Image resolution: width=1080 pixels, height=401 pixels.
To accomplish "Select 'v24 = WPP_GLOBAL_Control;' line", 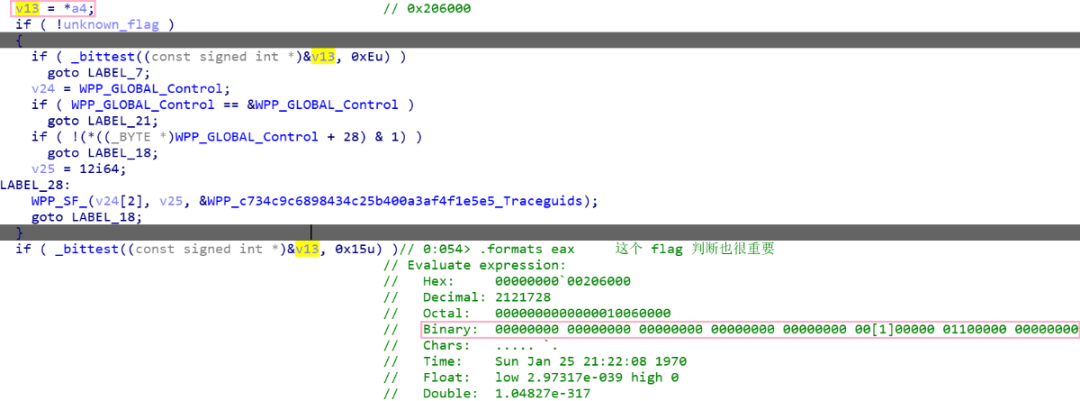I will click(130, 89).
